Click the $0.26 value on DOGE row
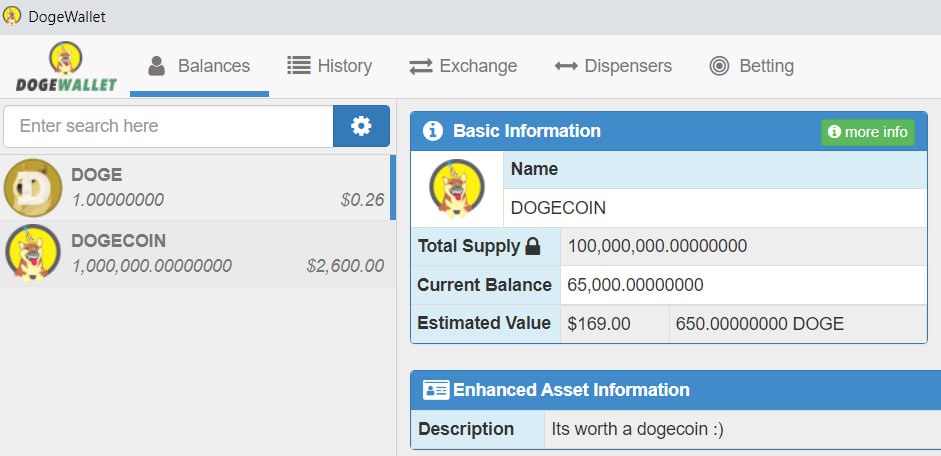941x456 pixels. (362, 200)
